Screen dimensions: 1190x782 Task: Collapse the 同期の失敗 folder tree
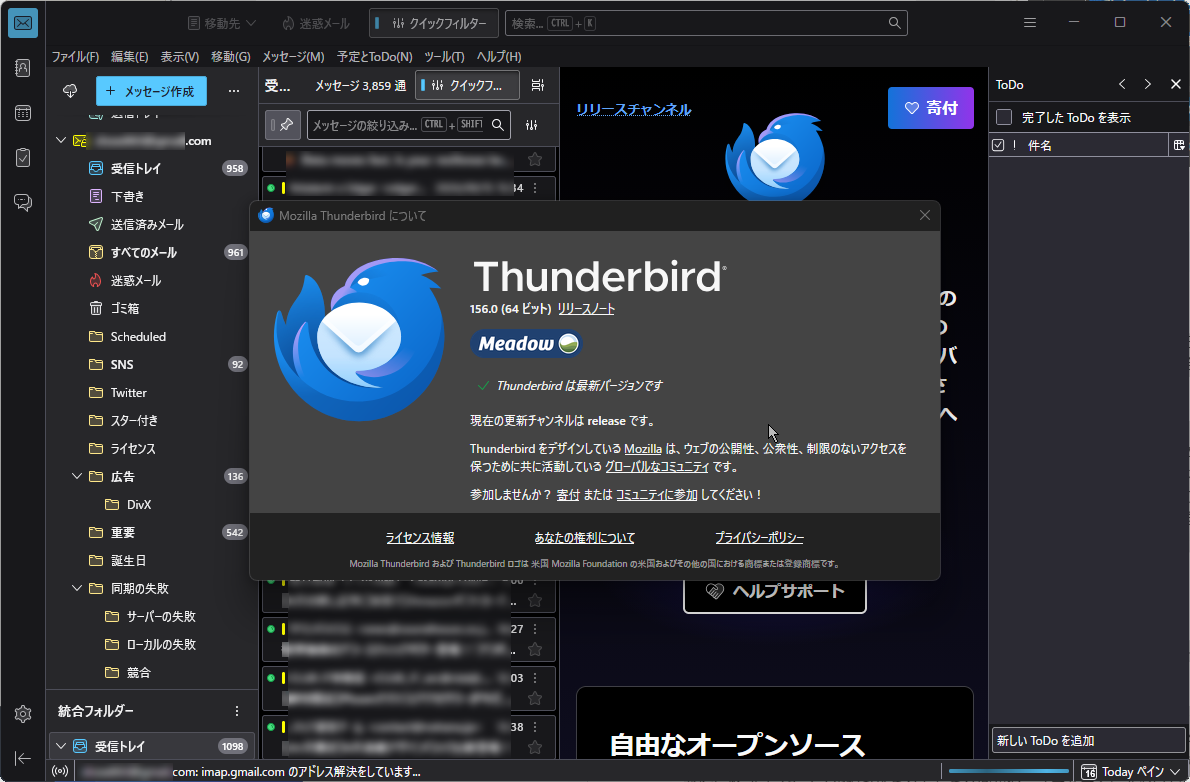coord(77,588)
